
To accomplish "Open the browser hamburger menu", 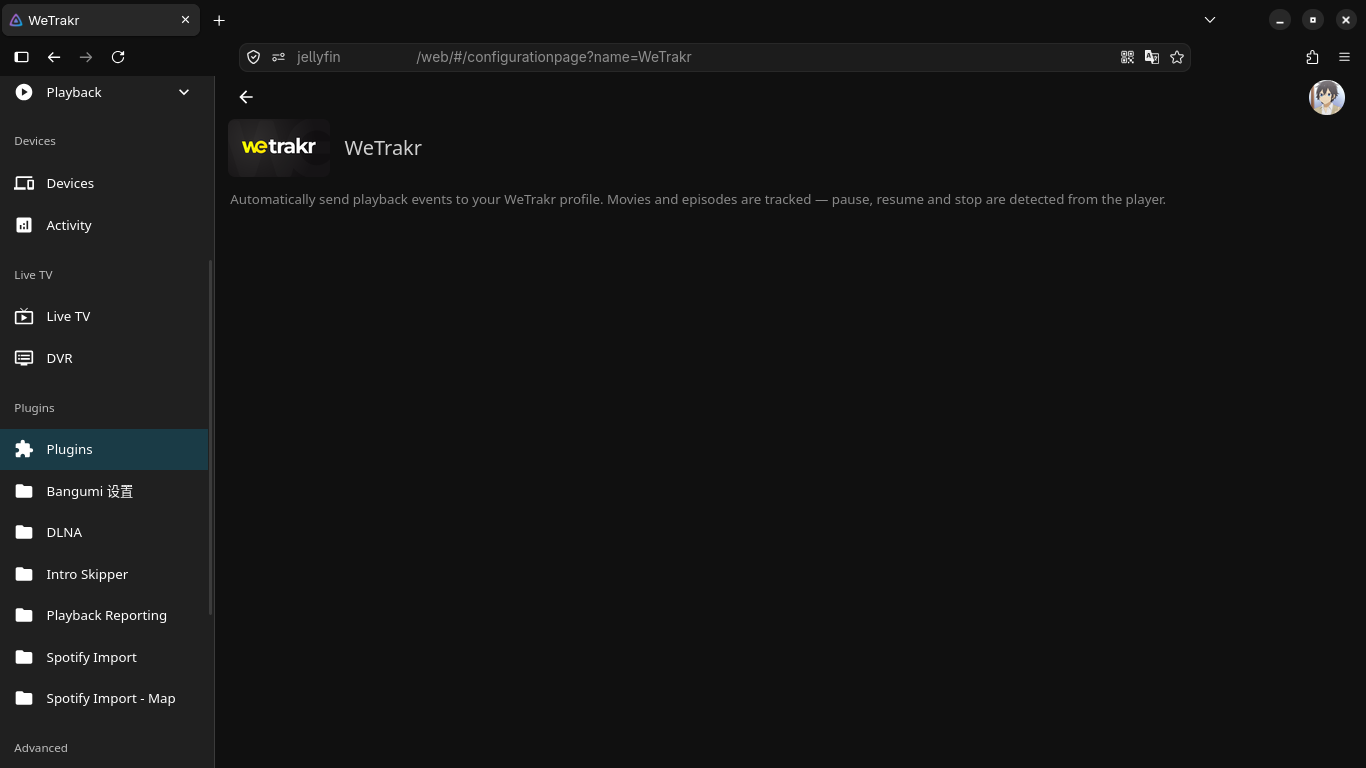I will click(x=1345, y=57).
